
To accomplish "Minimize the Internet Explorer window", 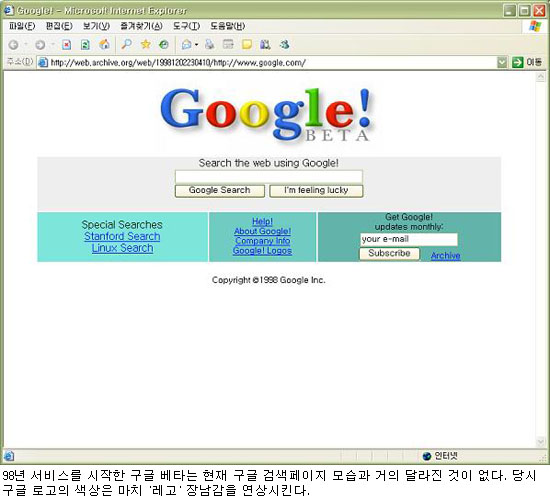I will (x=510, y=11).
